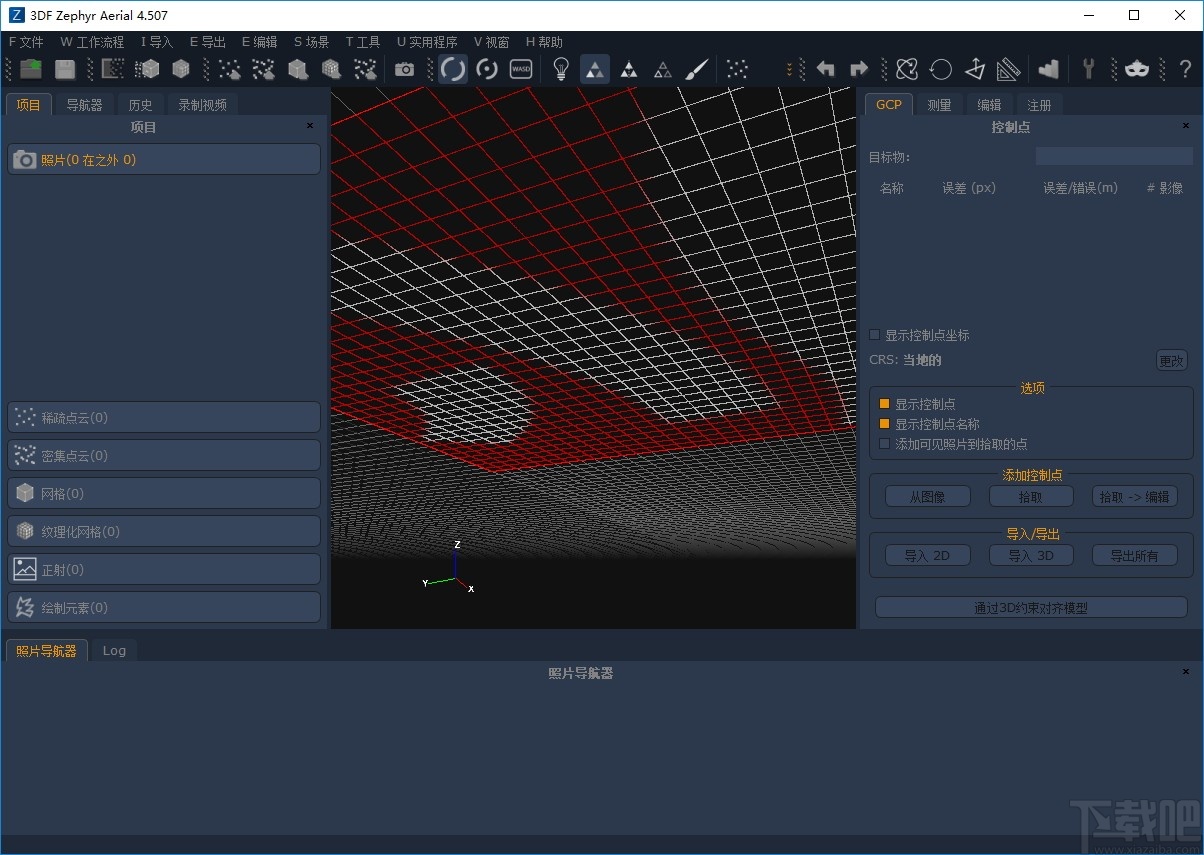Select the WASD navigation mode icon
Image resolution: width=1204 pixels, height=855 pixels.
(x=520, y=69)
